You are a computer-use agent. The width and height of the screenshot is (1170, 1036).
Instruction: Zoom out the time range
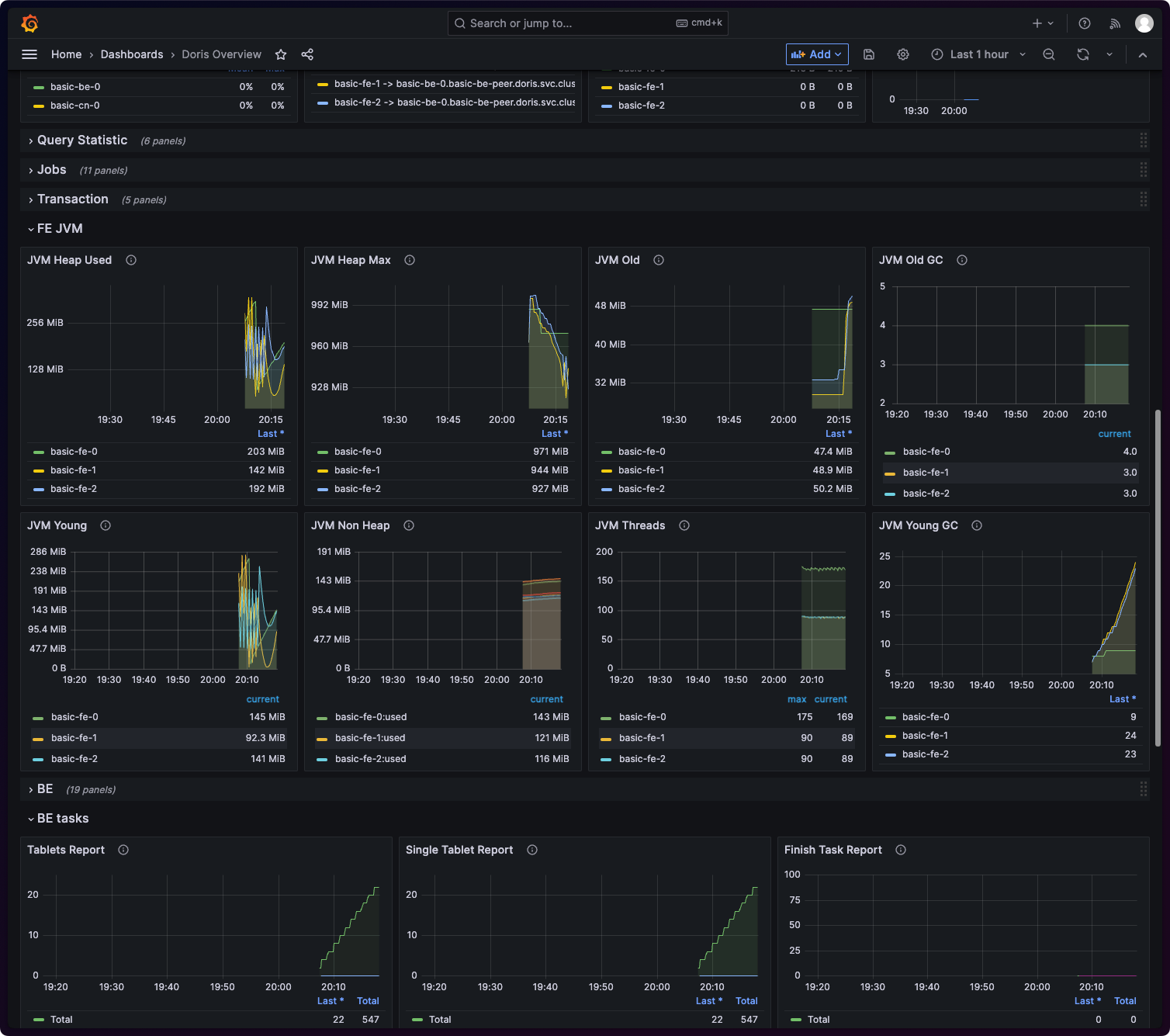pyautogui.click(x=1048, y=54)
